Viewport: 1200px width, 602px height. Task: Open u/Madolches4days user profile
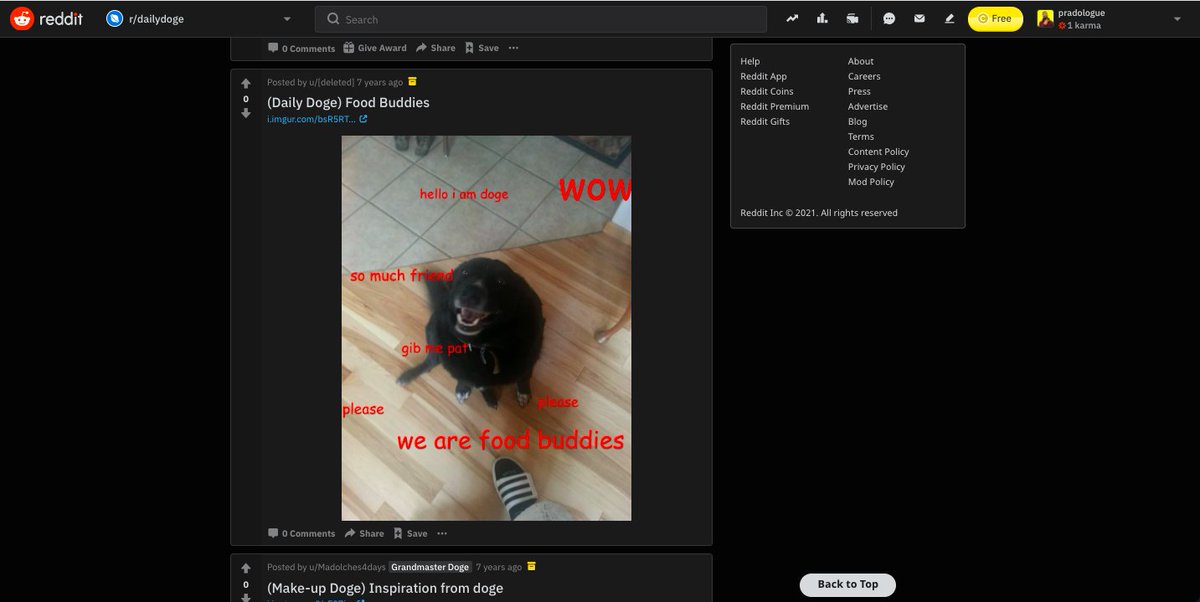(x=346, y=567)
